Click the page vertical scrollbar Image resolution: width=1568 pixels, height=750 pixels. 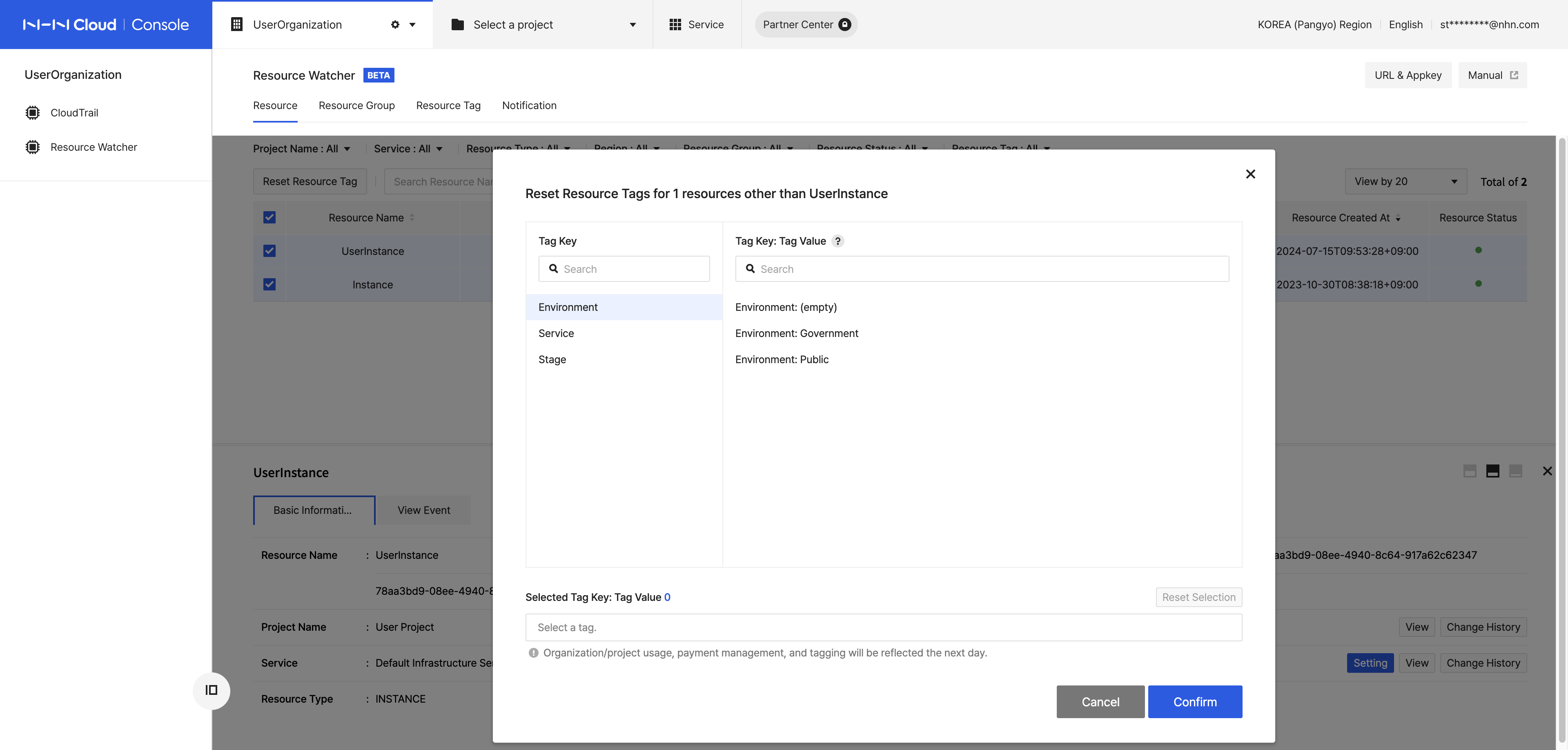click(x=1561, y=440)
